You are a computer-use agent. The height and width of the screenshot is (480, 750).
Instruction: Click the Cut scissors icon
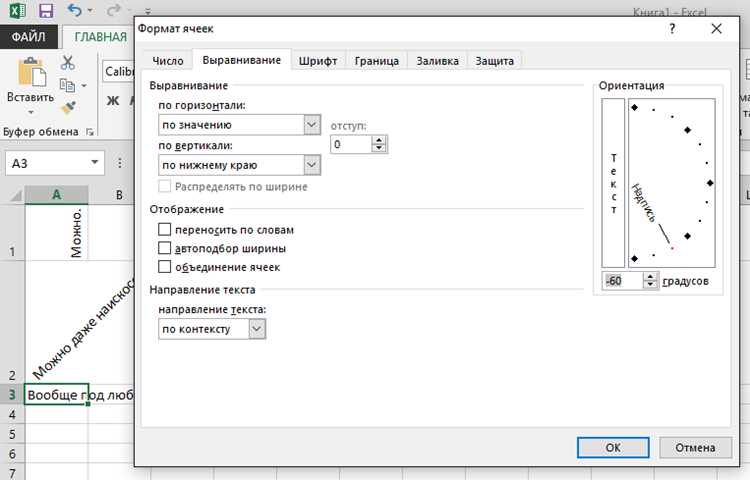point(68,63)
